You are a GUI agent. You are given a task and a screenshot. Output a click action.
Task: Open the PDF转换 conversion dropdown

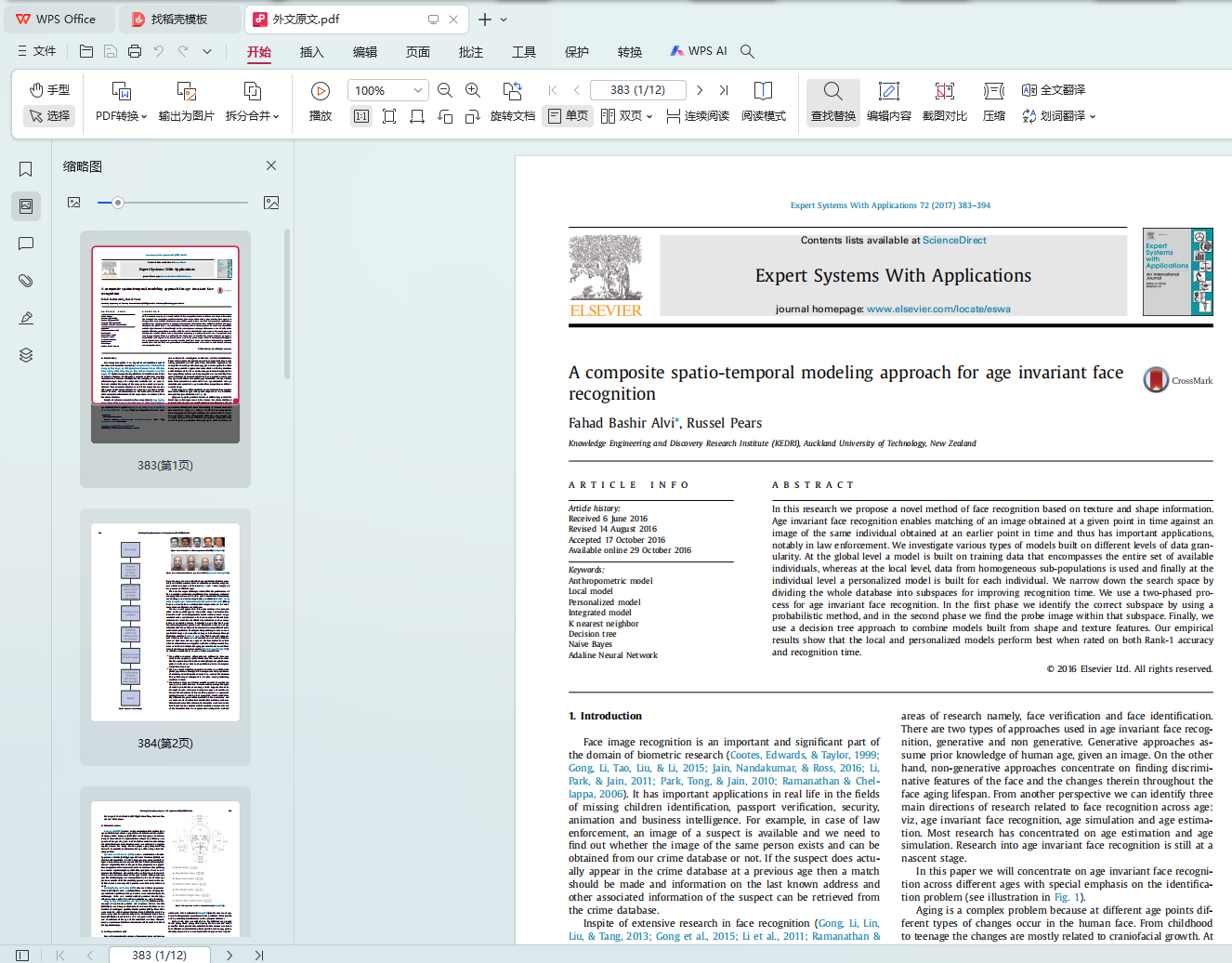(x=121, y=102)
